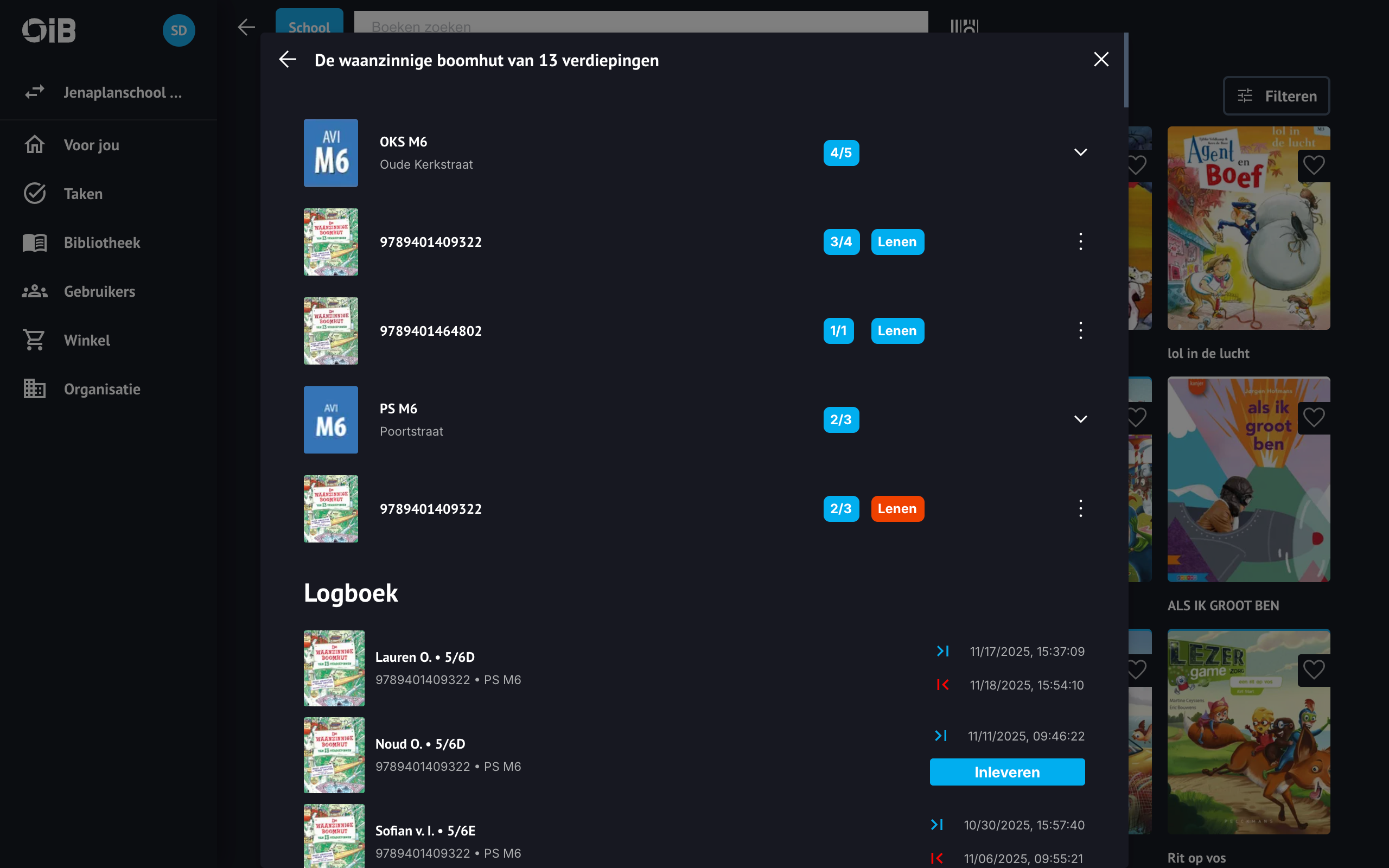Expand the OKS M6 row
Image resolution: width=1389 pixels, height=868 pixels.
1080,152
